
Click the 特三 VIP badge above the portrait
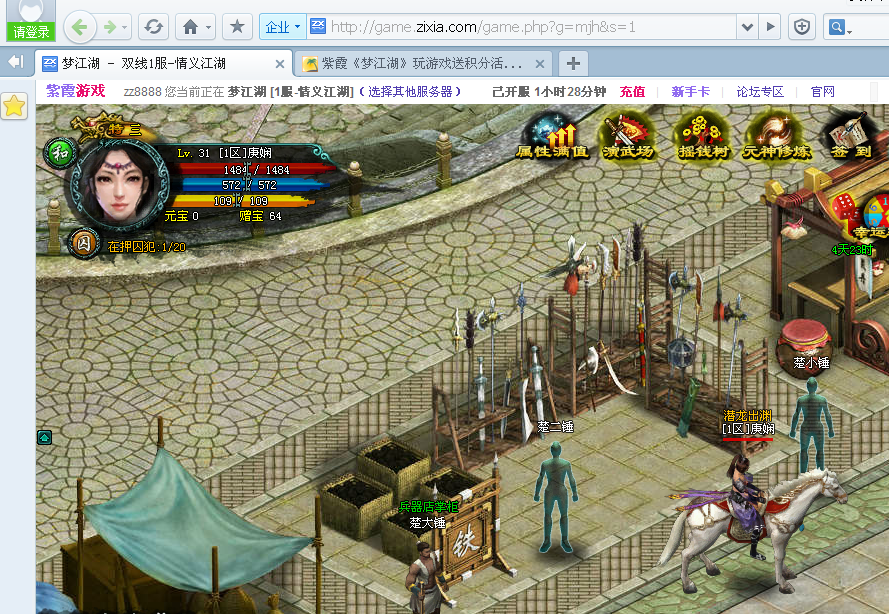pos(113,128)
